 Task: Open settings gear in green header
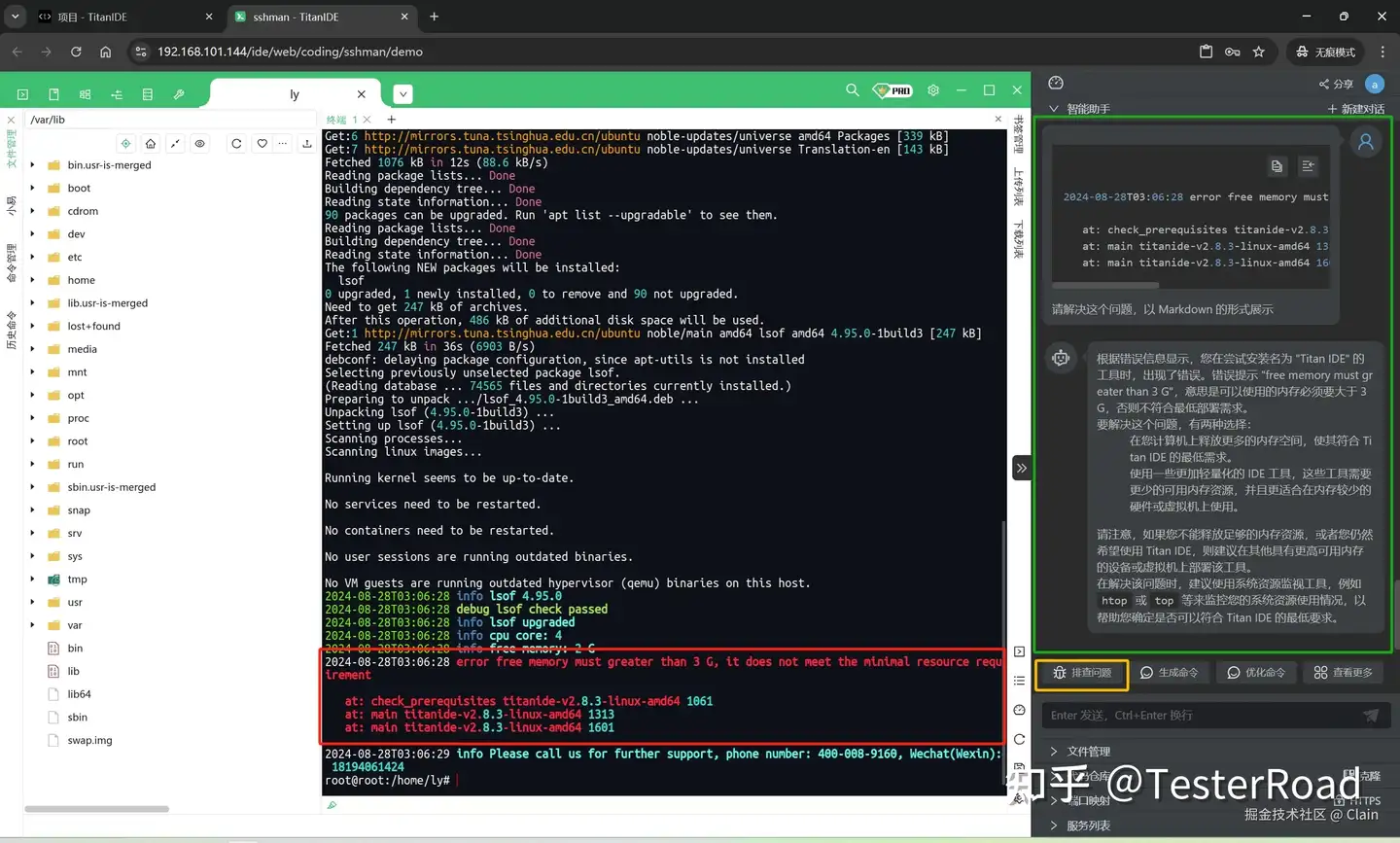[933, 89]
